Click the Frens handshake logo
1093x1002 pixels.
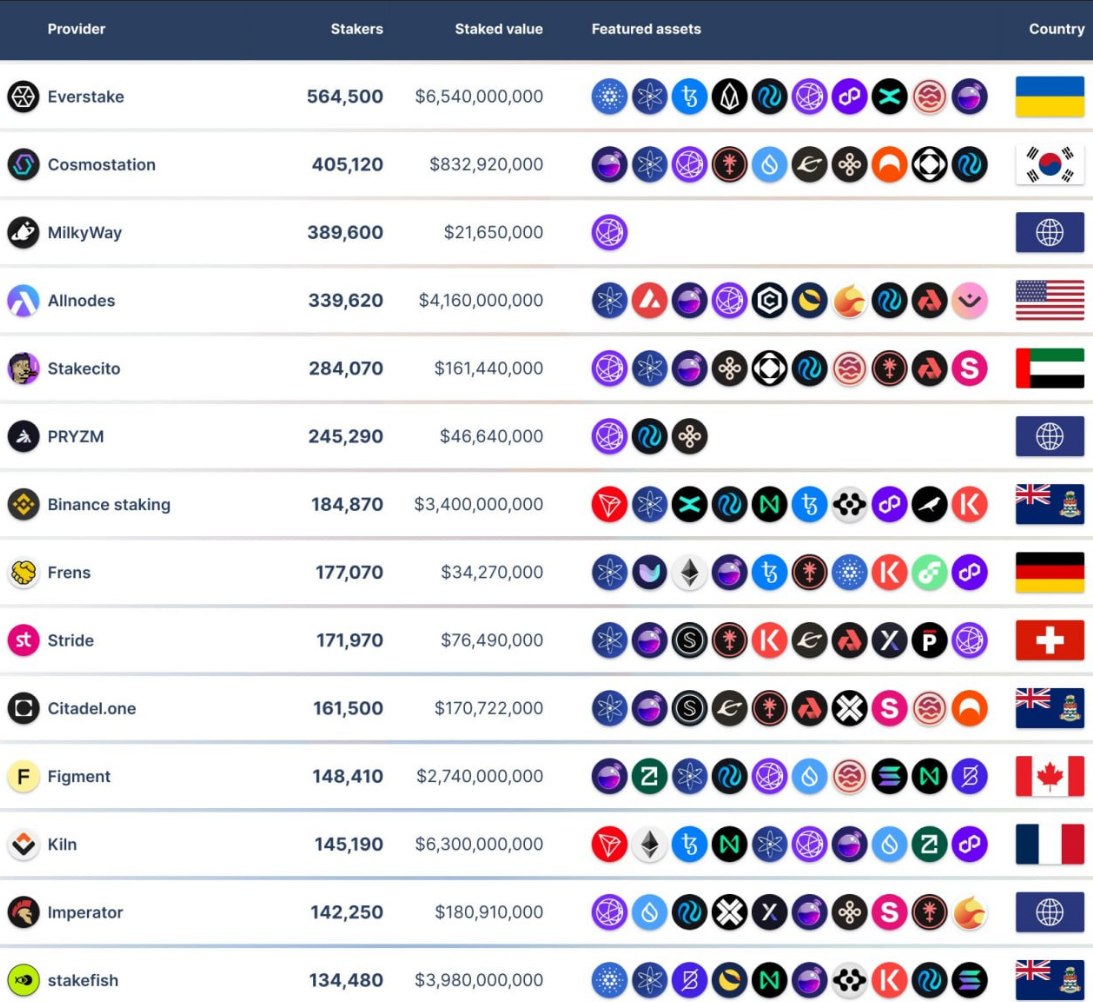[x=23, y=572]
